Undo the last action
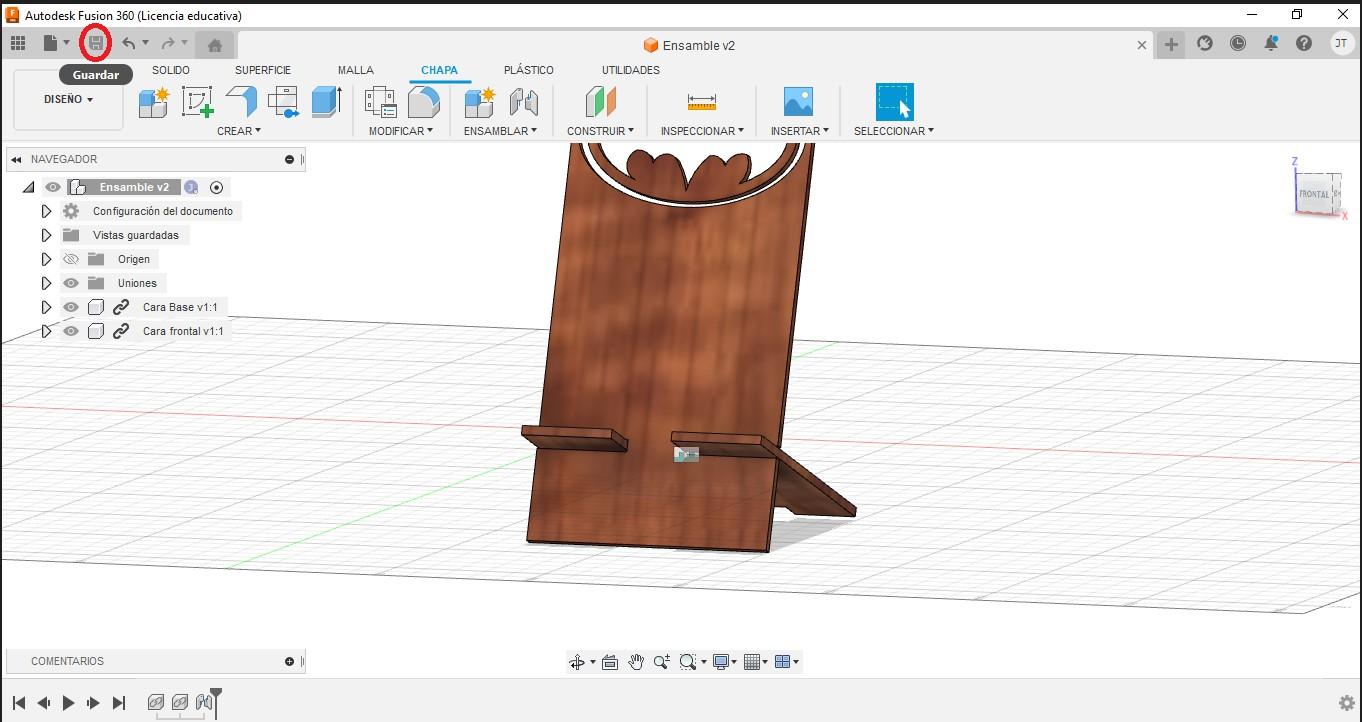Image resolution: width=1362 pixels, height=722 pixels. tap(129, 42)
